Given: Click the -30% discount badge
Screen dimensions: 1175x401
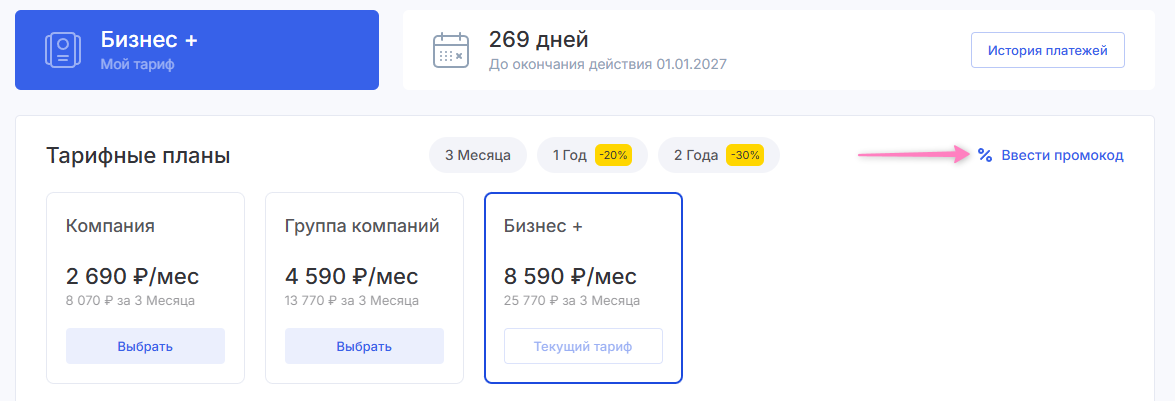Looking at the screenshot, I should pos(744,155).
